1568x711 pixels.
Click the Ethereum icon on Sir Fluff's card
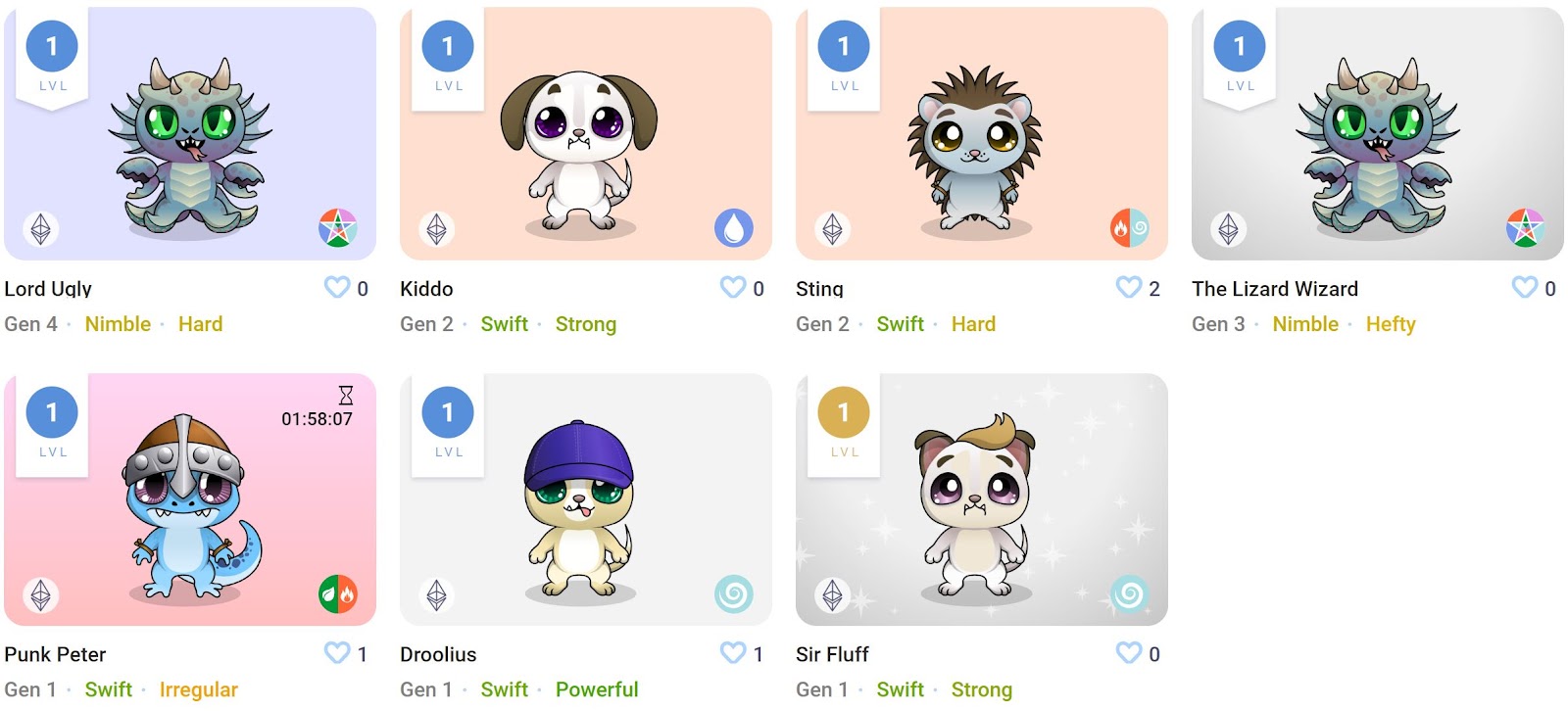tap(833, 594)
